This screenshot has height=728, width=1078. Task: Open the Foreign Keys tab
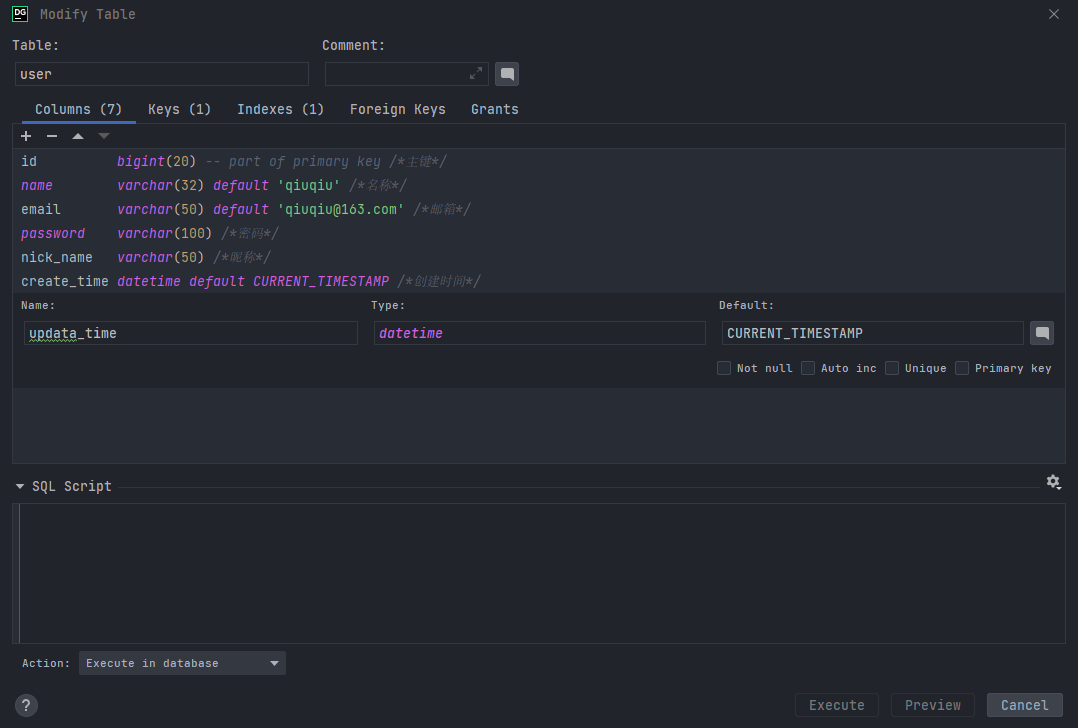[397, 109]
